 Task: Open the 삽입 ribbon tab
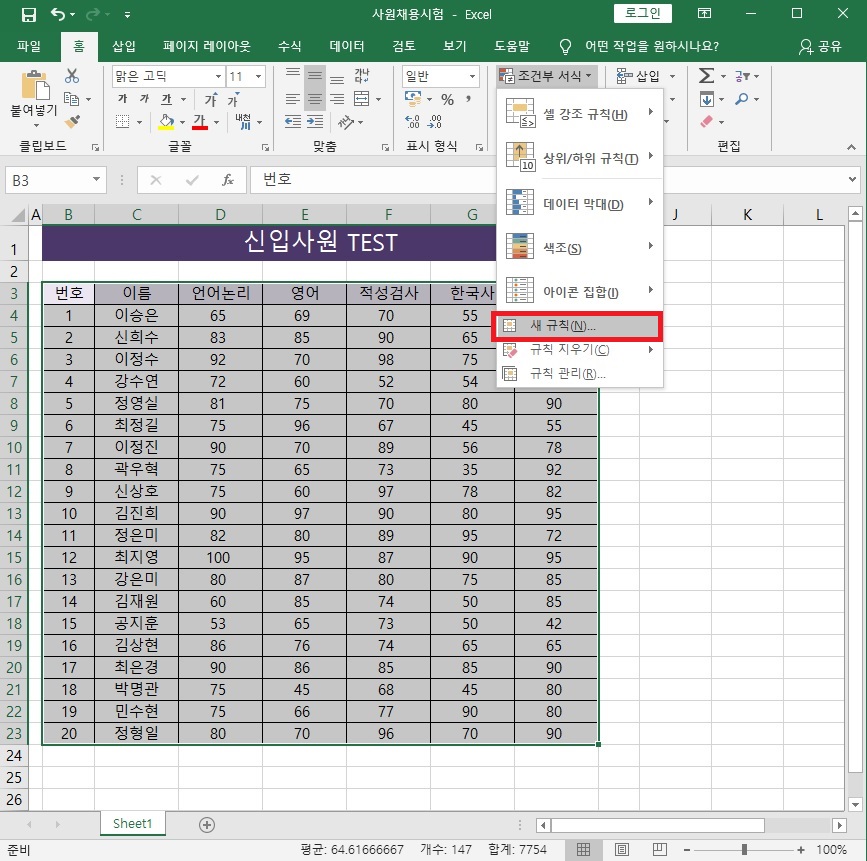tap(124, 46)
